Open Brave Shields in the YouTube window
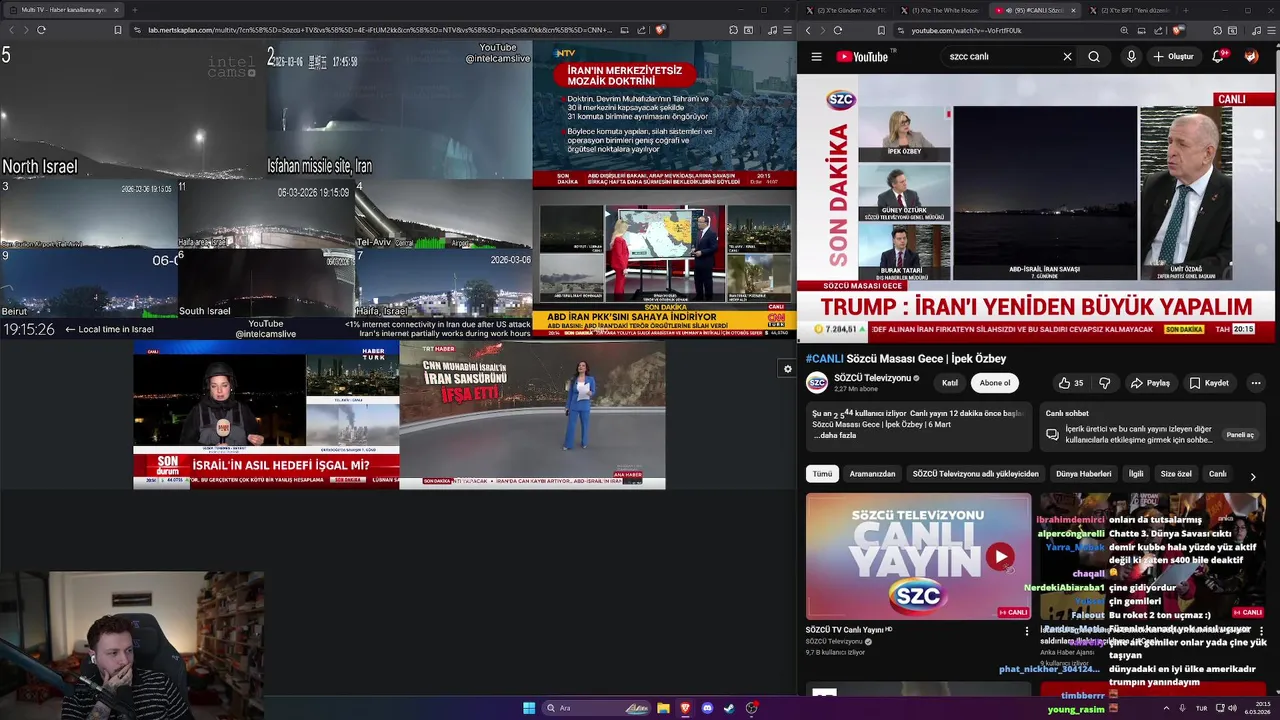Viewport: 1280px width, 720px height. pos(1178,30)
